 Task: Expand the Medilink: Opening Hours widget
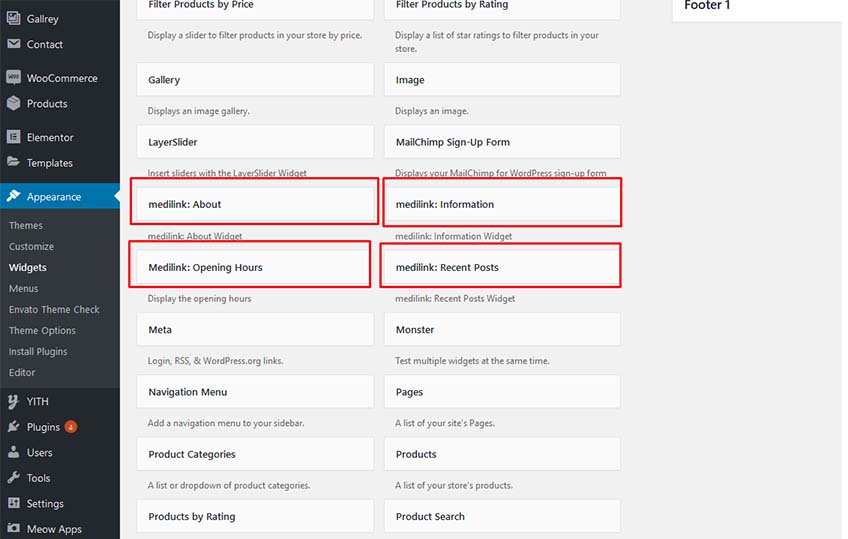pyautogui.click(x=255, y=267)
